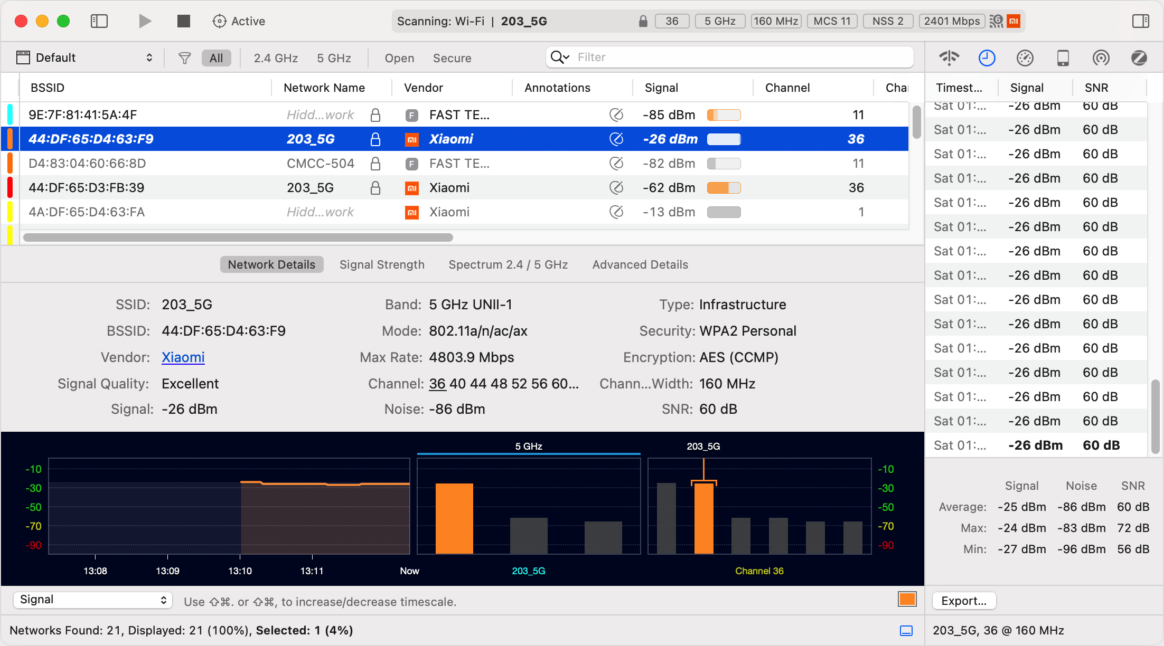Viewport: 1164px width, 646px height.
Task: Open Advanced Details tab
Action: [640, 264]
